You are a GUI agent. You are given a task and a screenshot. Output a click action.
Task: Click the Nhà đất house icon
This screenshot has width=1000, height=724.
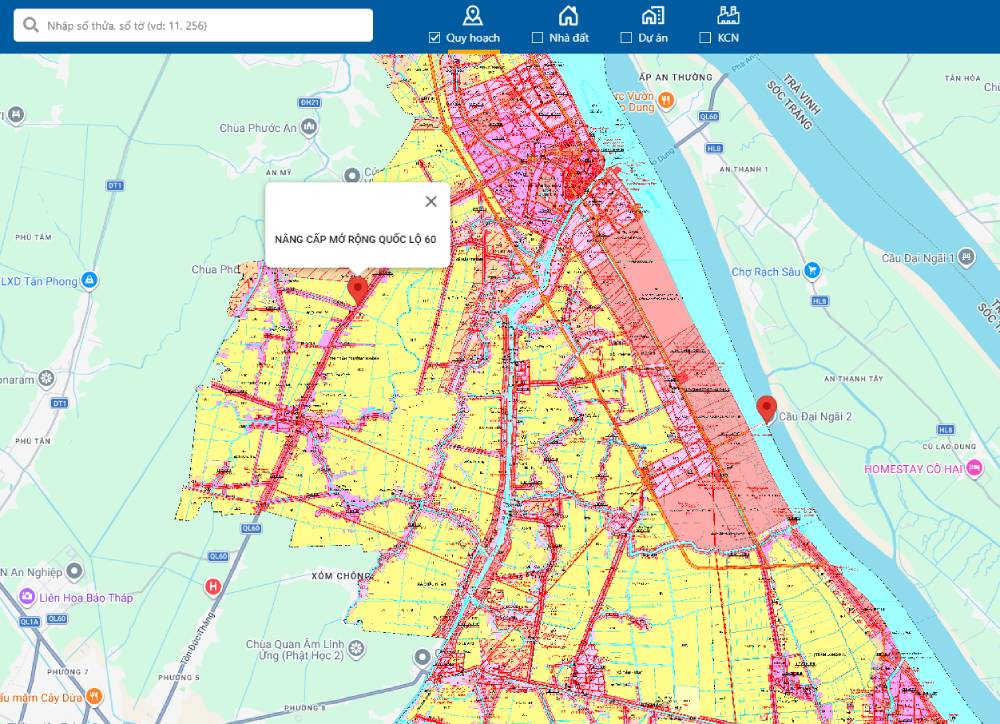(x=568, y=14)
